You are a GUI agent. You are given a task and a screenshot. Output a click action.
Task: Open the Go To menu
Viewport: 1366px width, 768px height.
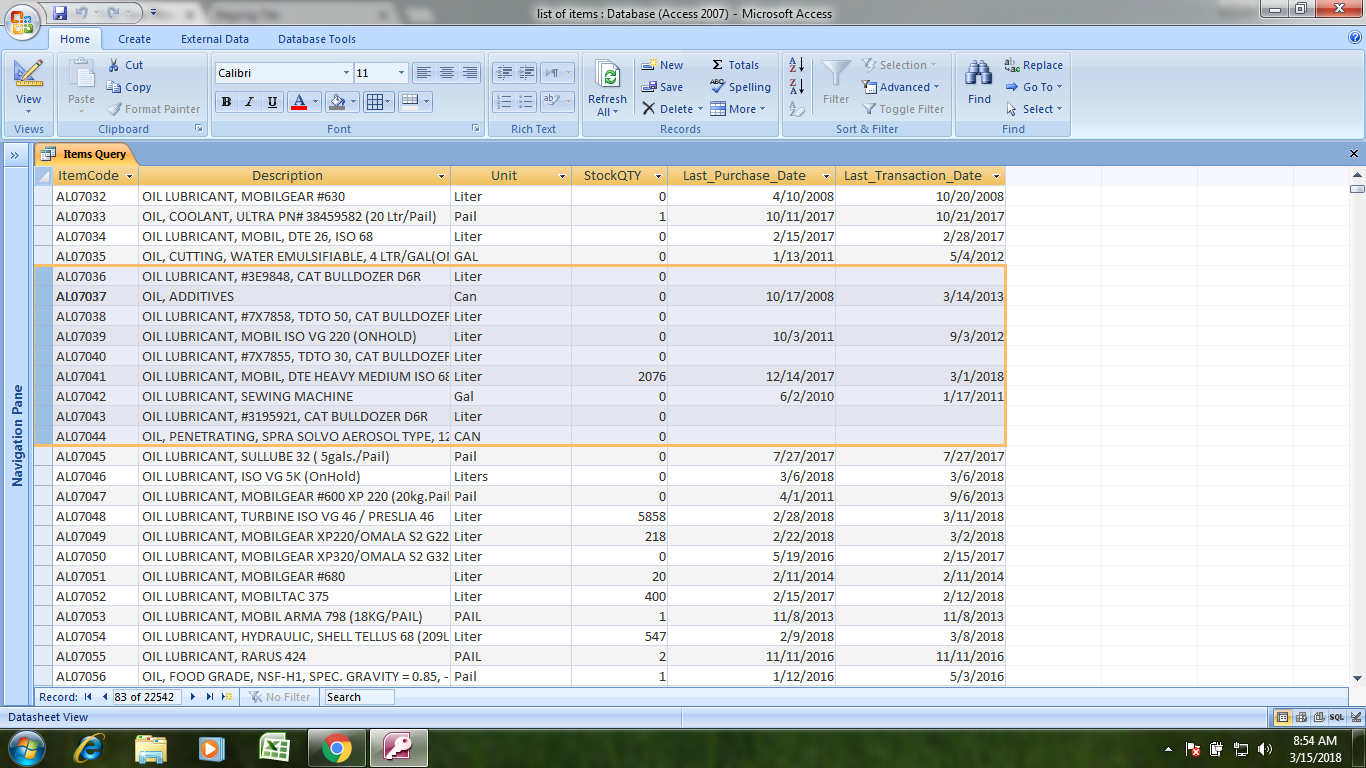click(x=1034, y=87)
